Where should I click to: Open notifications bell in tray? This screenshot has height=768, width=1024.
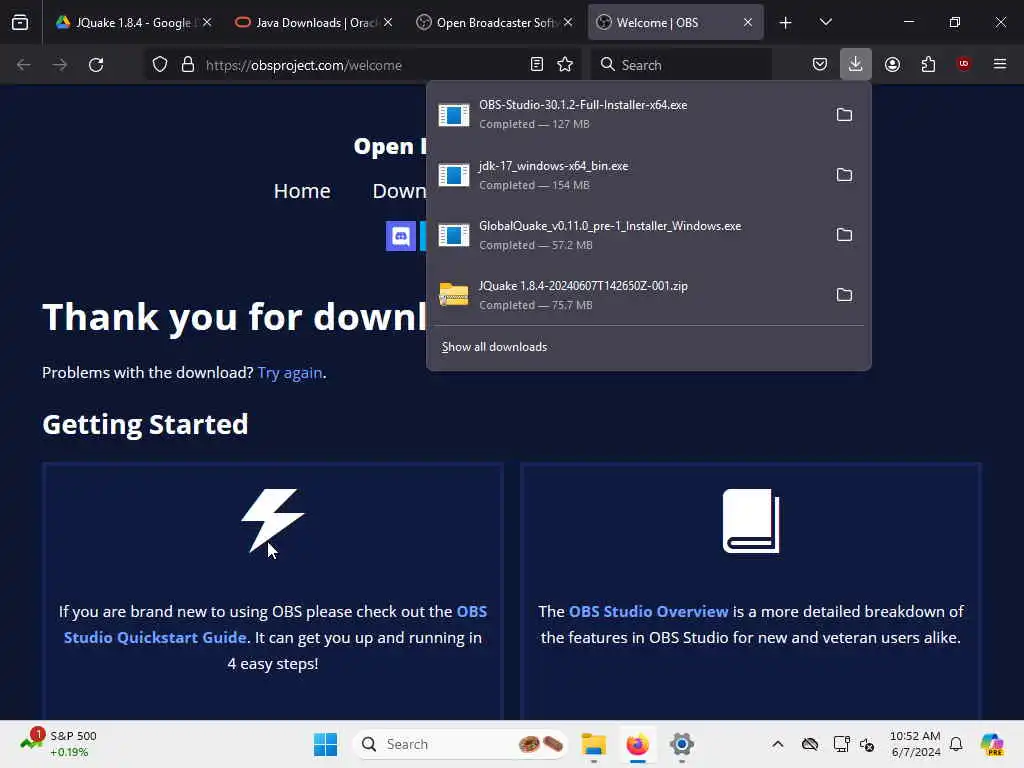click(956, 744)
